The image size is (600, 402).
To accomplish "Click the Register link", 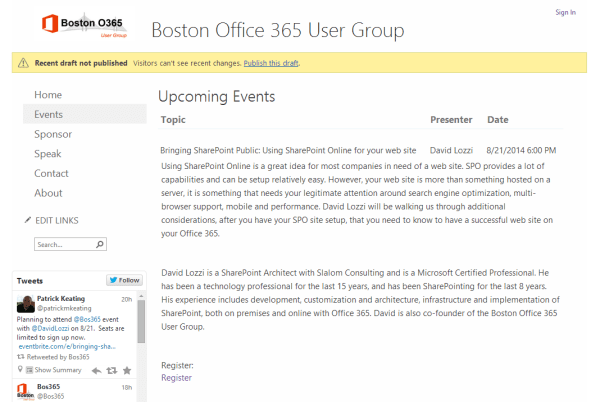I will tap(176, 378).
